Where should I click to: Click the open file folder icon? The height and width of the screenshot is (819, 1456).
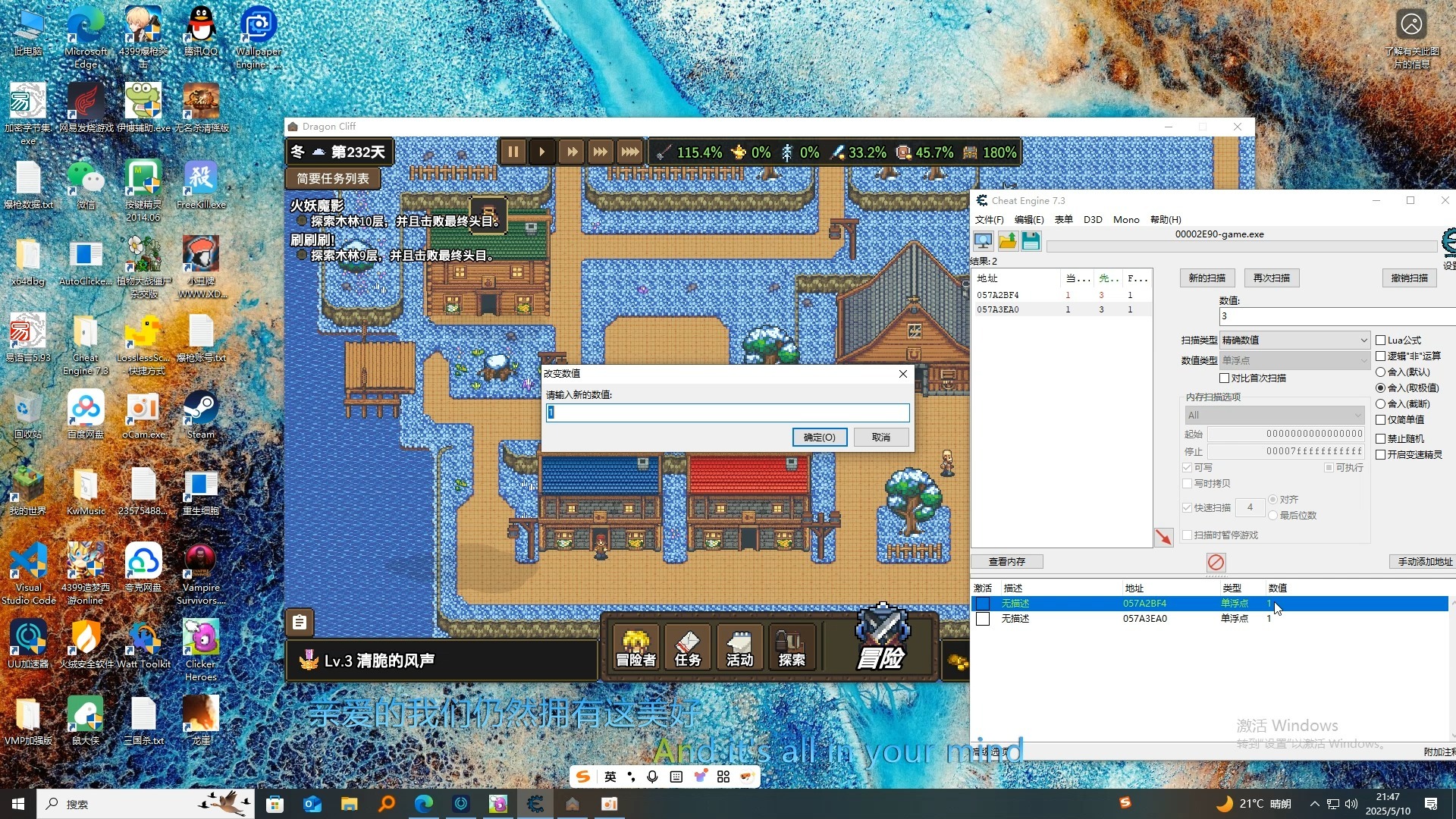[x=1007, y=241]
